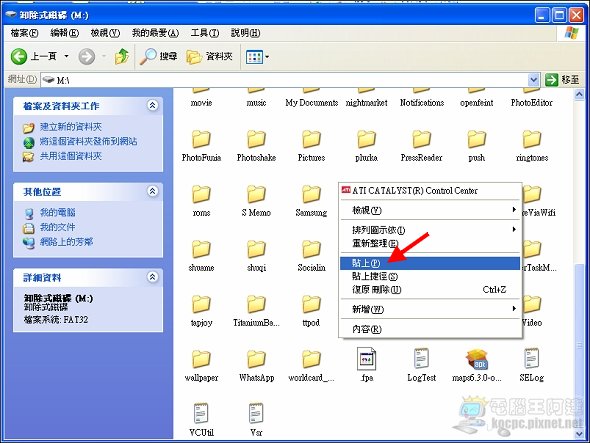Select the maps6.3.0 package file icon
The width and height of the screenshot is (590, 443).
coord(476,359)
